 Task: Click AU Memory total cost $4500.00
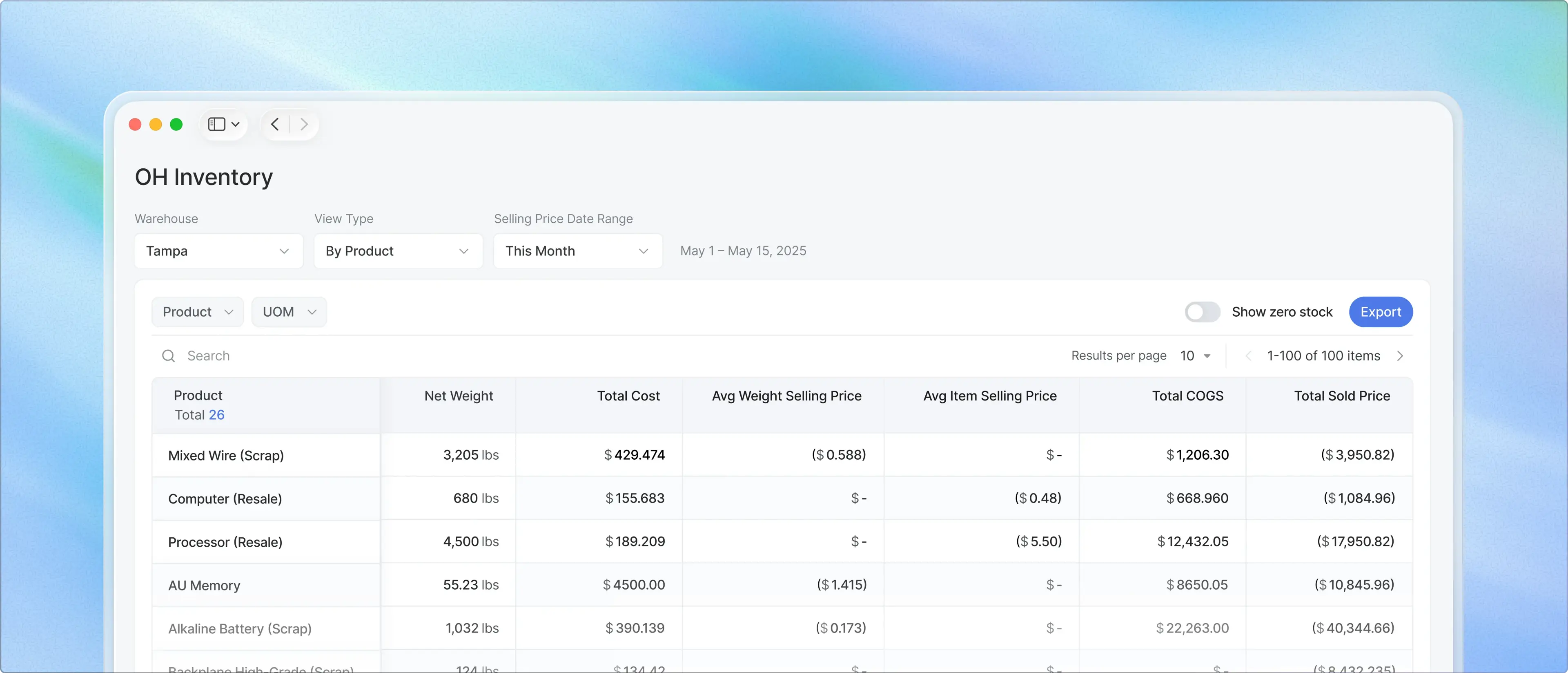pyautogui.click(x=634, y=585)
